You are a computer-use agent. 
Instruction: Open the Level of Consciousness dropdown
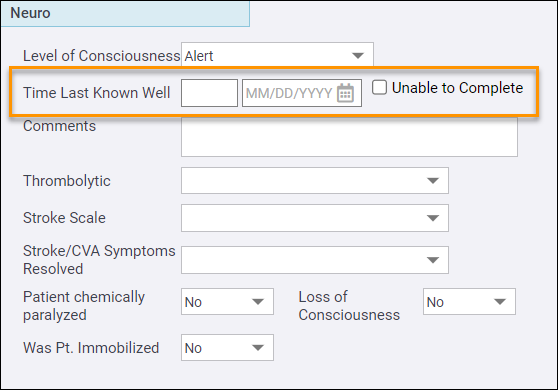[x=277, y=55]
